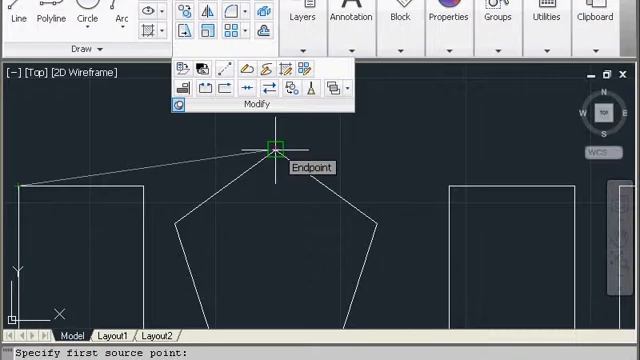Switch to the Layout1 tab
This screenshot has height=360, width=640.
tap(112, 336)
